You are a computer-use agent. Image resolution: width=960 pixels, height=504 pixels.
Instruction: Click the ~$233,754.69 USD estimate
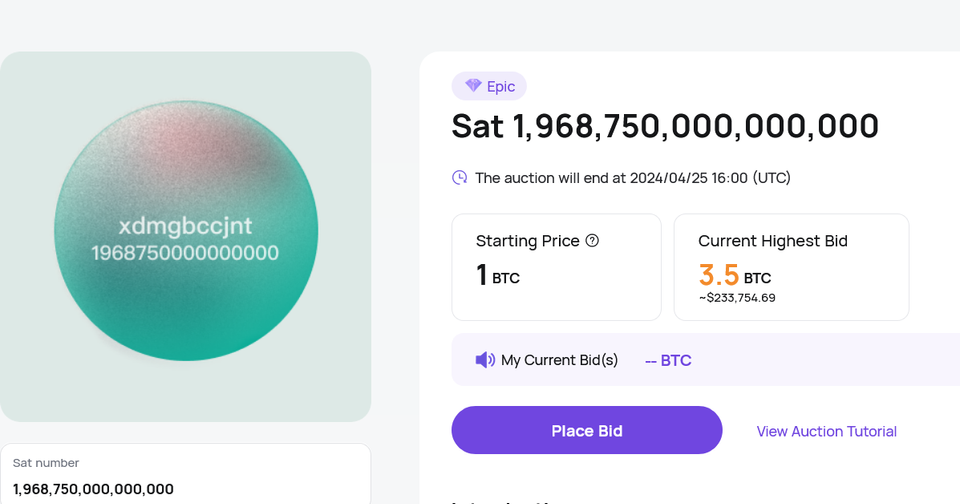coord(737,298)
